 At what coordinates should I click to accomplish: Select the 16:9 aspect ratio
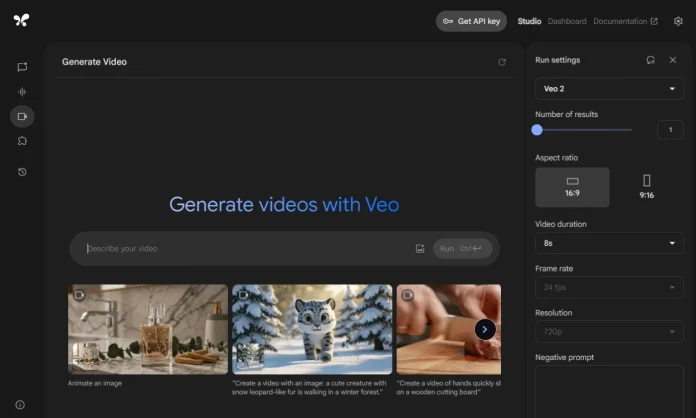tap(572, 187)
